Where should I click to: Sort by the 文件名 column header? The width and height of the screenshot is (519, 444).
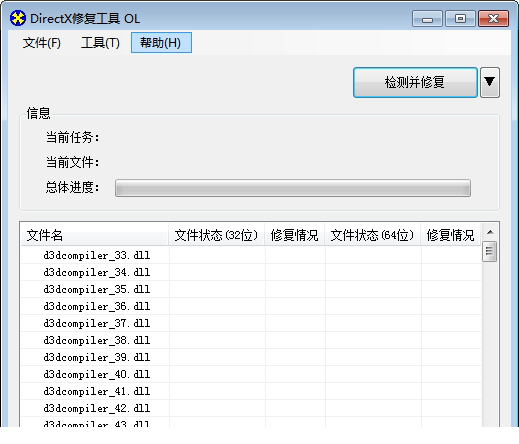pyautogui.click(x=94, y=235)
